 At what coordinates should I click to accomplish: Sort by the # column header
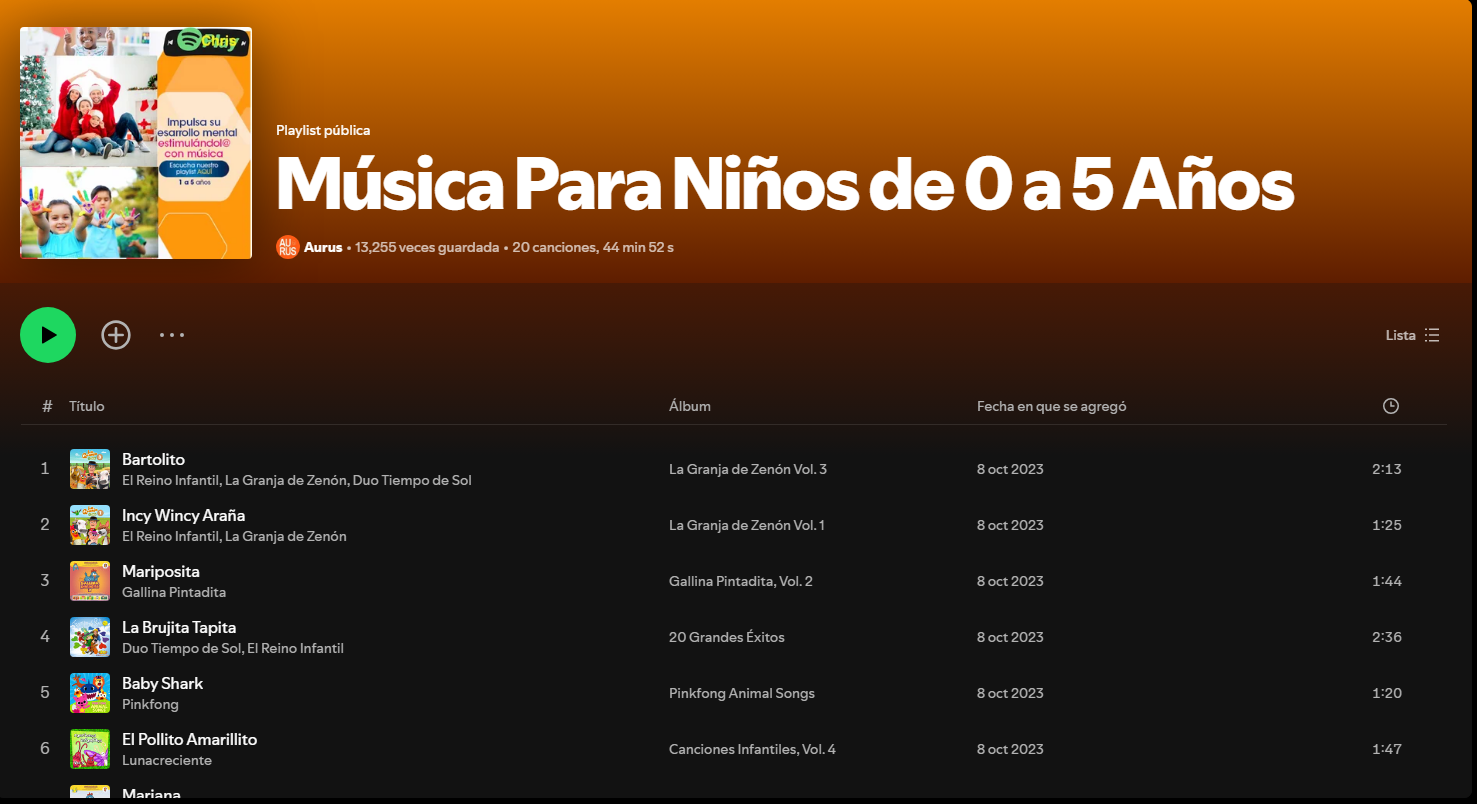pos(47,406)
